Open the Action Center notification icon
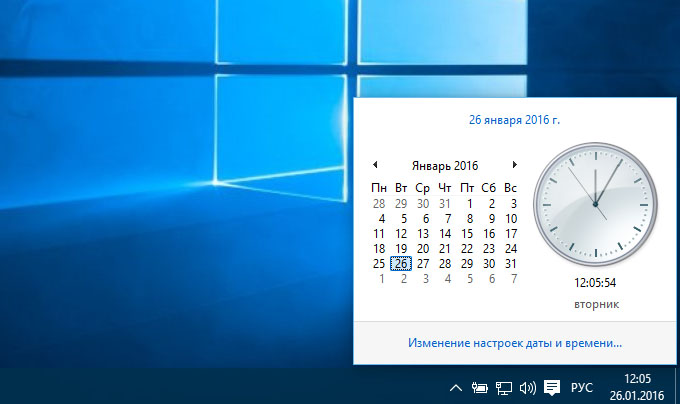 point(552,388)
